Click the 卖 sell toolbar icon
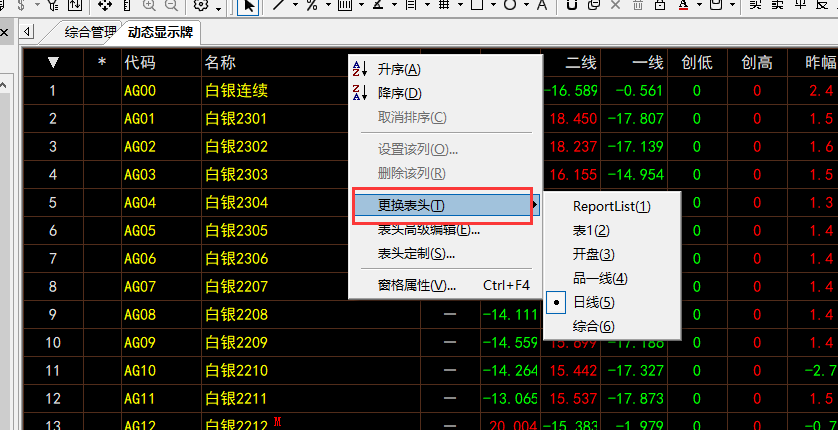This screenshot has height=430, width=838. pyautogui.click(x=777, y=5)
